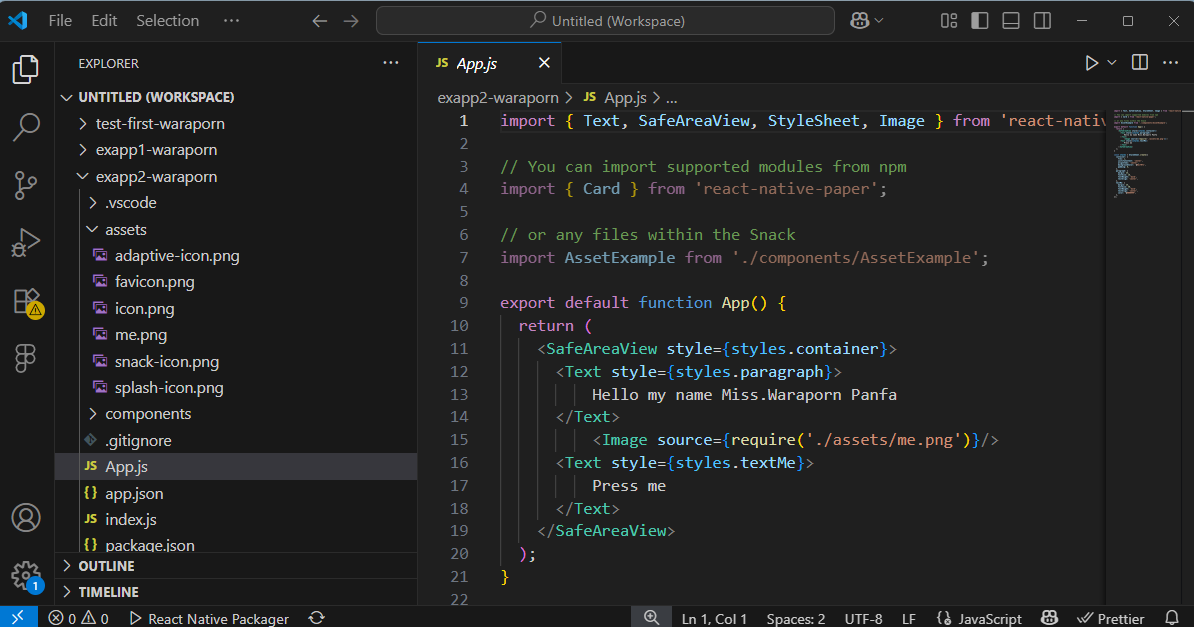Click the Run code play button
This screenshot has width=1194, height=627.
(x=1092, y=63)
